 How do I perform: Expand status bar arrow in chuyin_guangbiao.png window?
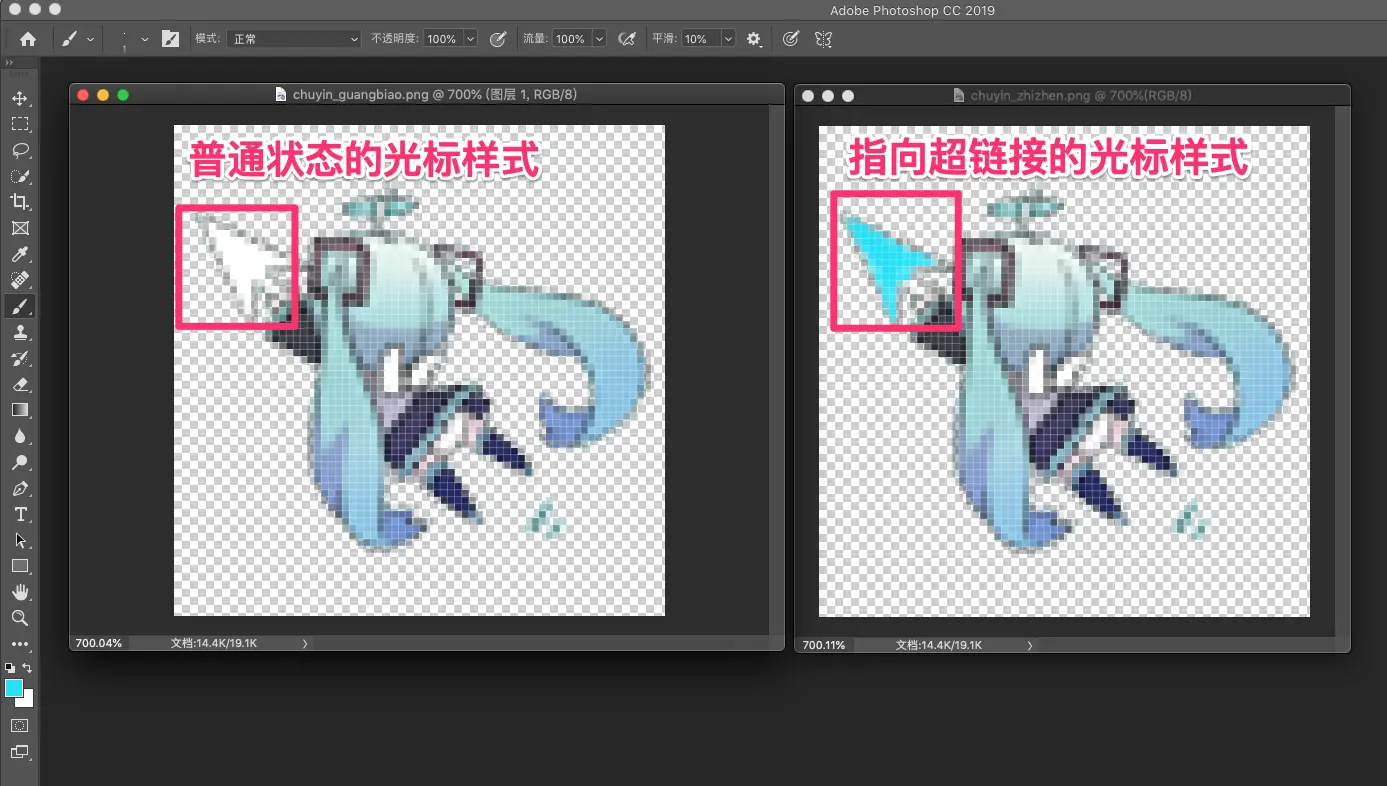pyautogui.click(x=305, y=644)
